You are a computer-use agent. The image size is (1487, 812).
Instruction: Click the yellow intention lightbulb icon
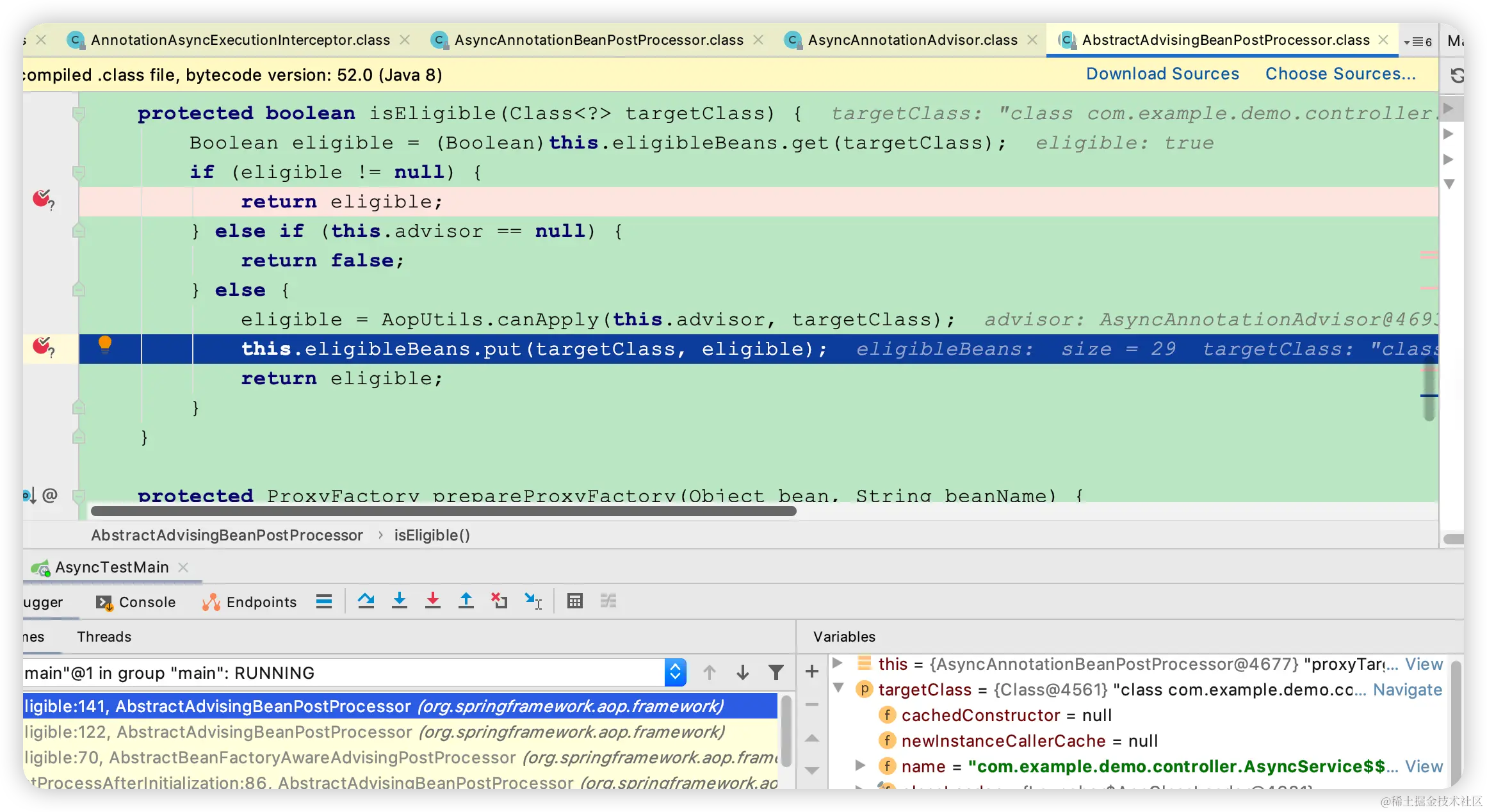click(105, 345)
